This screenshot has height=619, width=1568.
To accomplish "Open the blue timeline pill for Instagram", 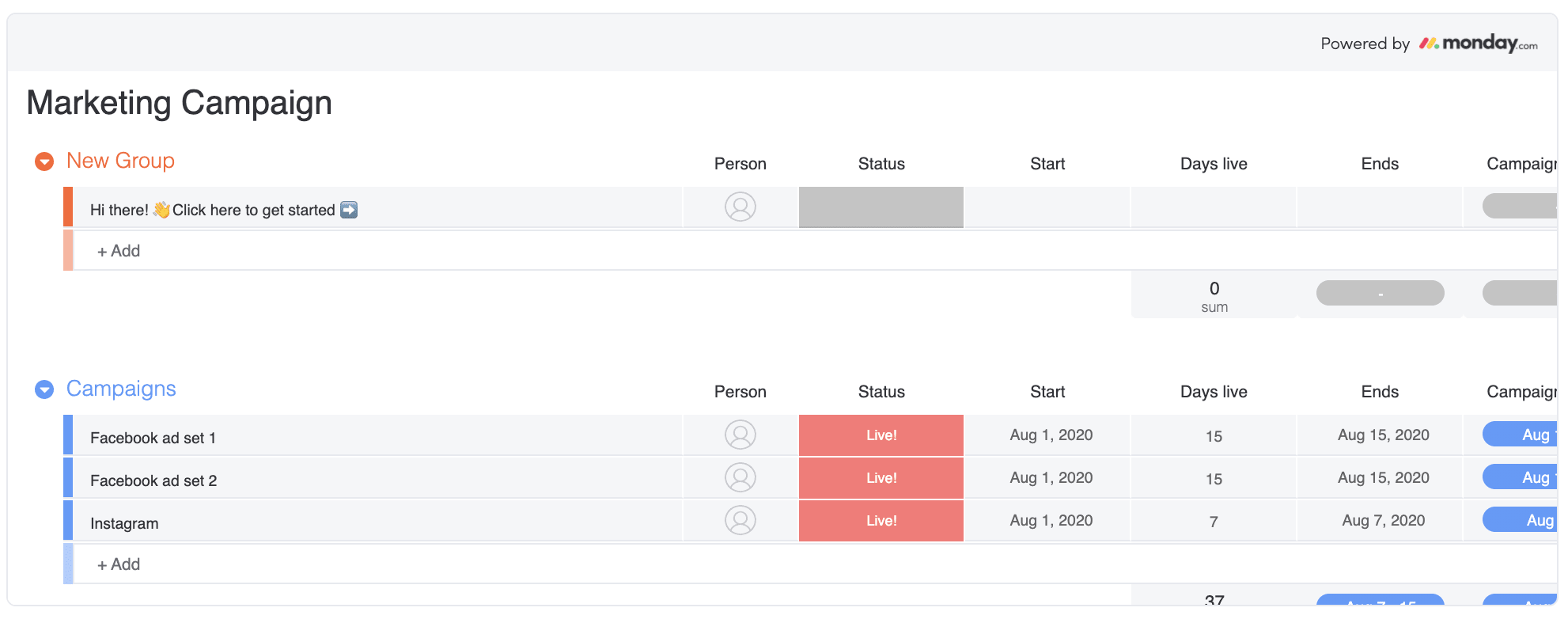I will click(1520, 519).
